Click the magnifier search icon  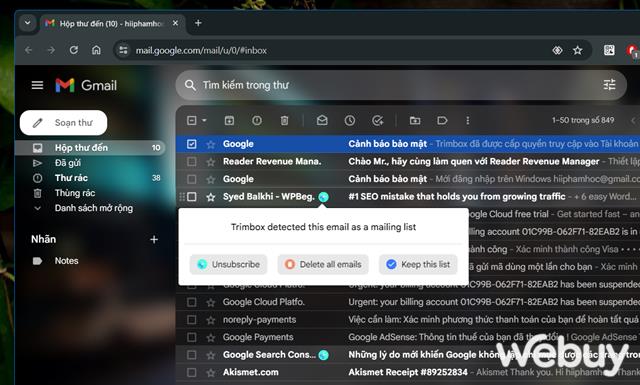point(190,85)
